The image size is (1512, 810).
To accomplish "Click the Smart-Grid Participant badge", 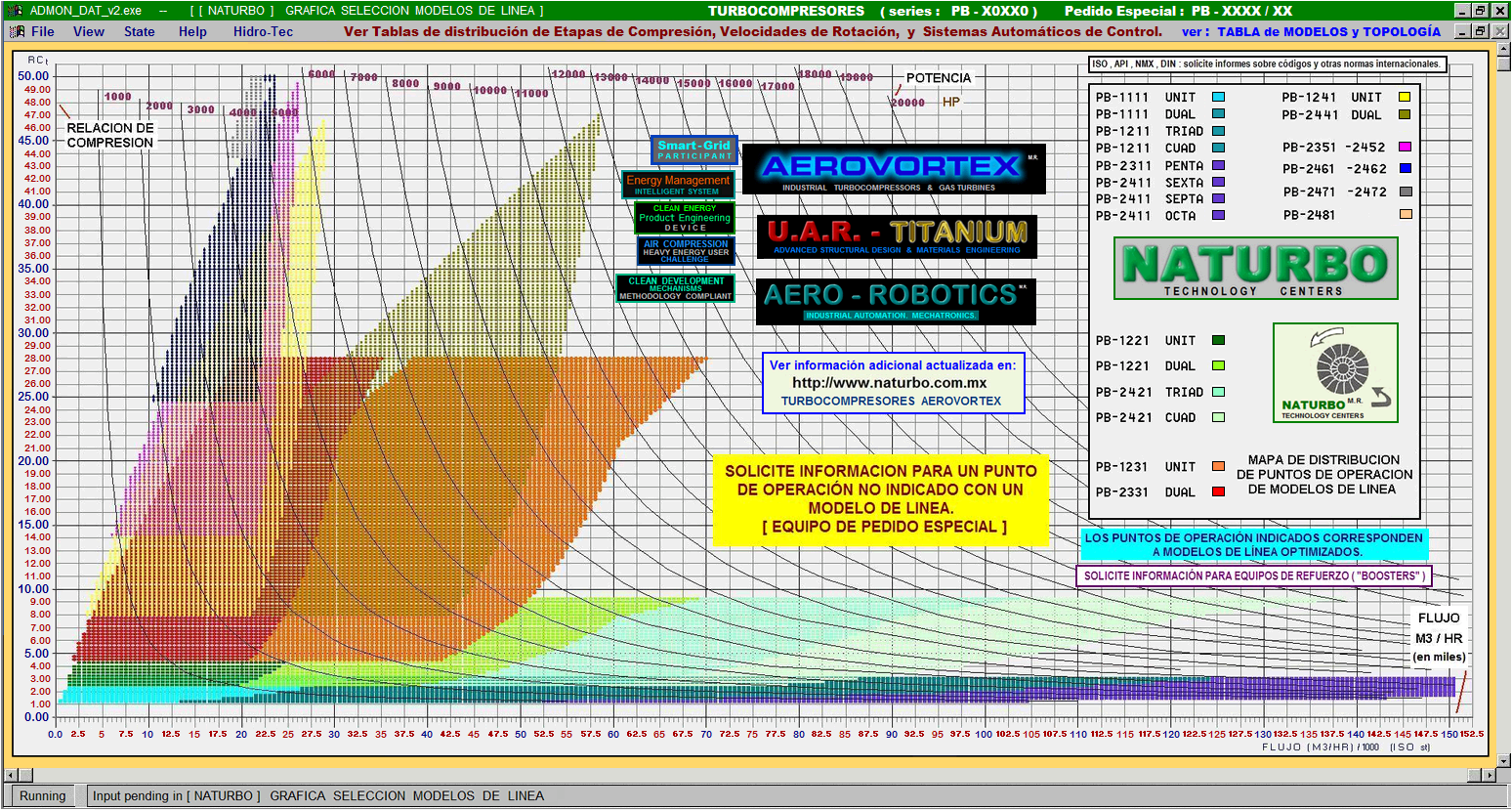I will (x=693, y=149).
